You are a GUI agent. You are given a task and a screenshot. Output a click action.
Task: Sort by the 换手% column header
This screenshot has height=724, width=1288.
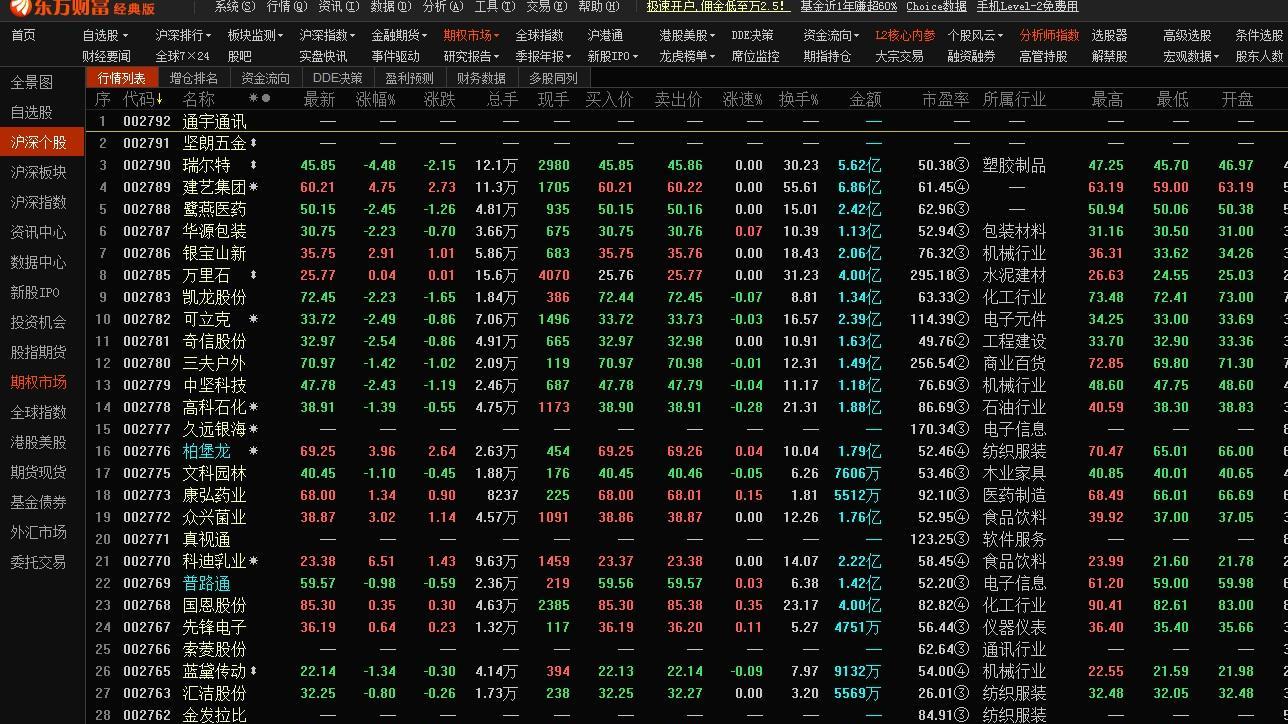798,99
